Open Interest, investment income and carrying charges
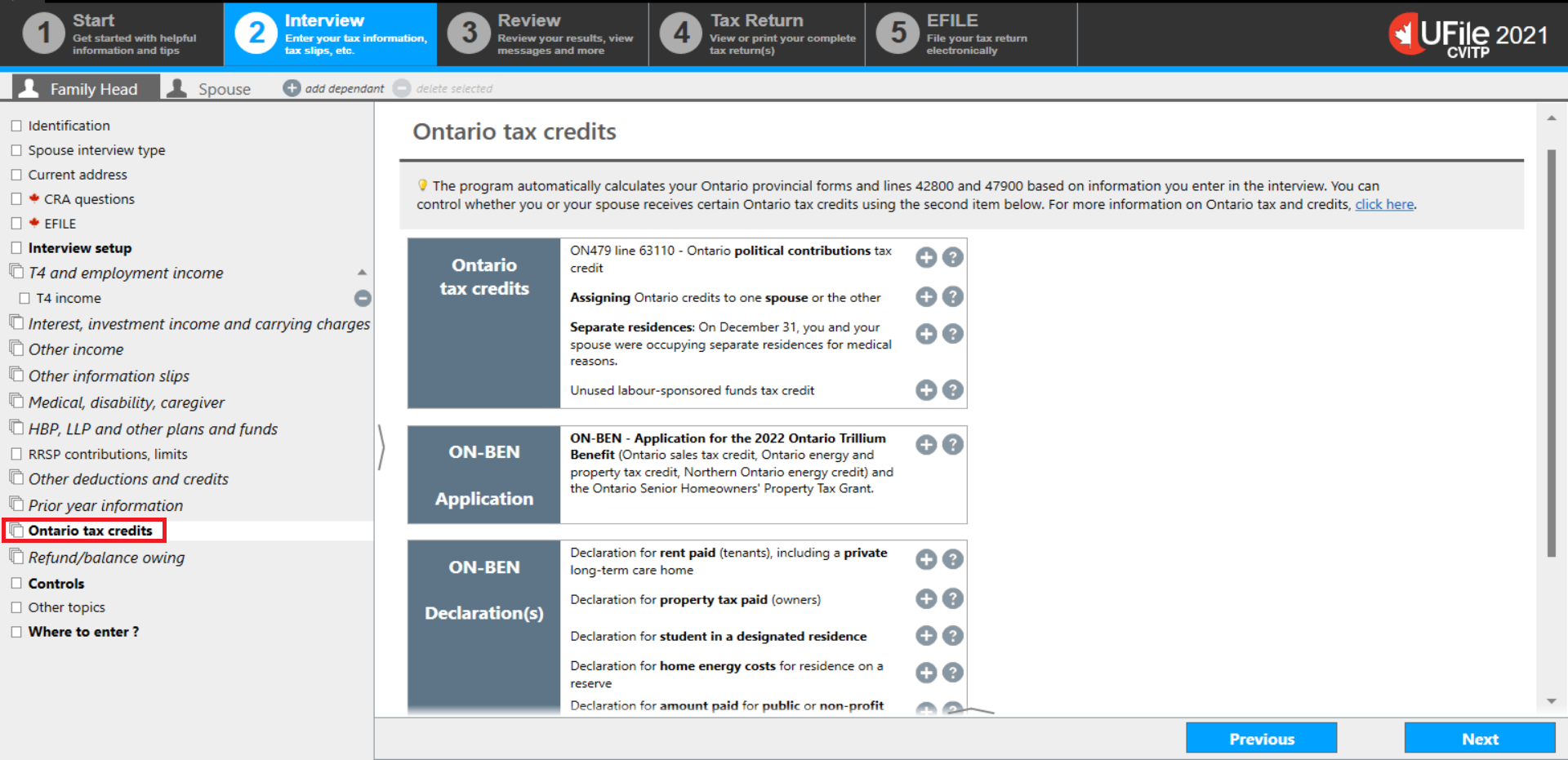1568x760 pixels. (x=199, y=324)
